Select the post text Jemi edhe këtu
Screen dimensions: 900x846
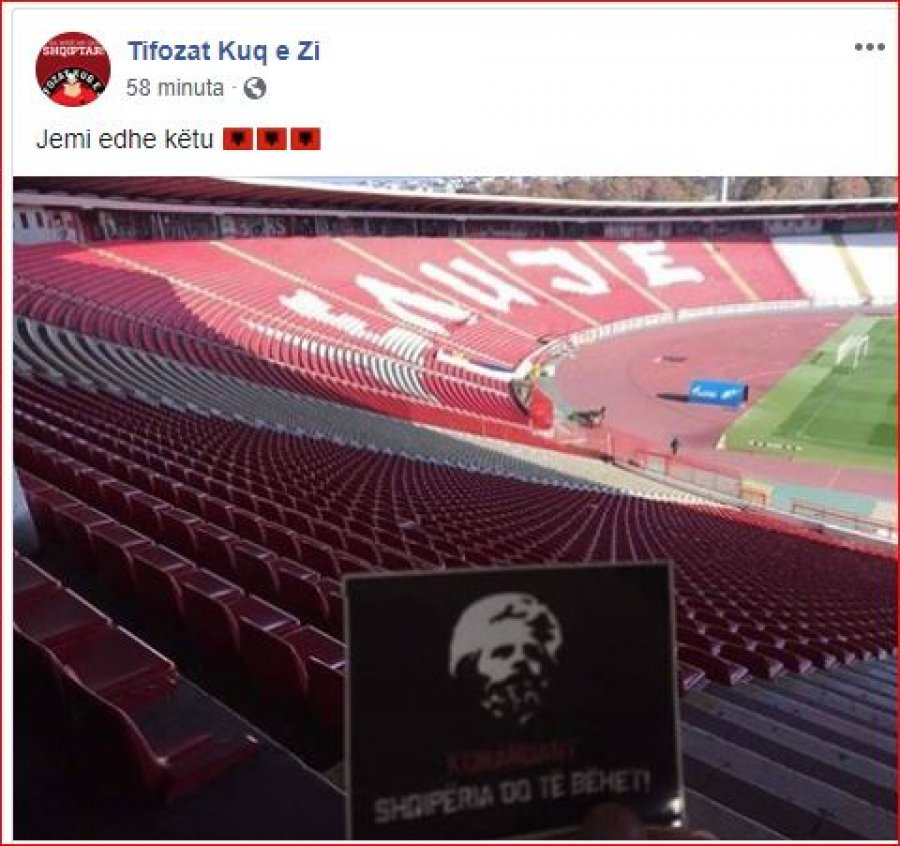[x=125, y=139]
